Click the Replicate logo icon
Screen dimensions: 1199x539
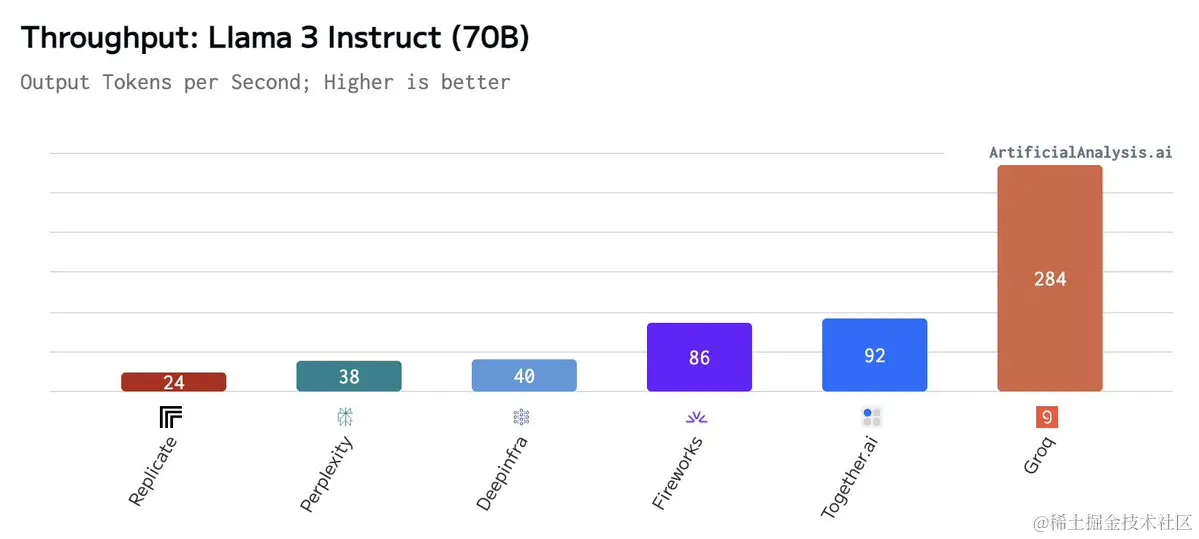[171, 417]
